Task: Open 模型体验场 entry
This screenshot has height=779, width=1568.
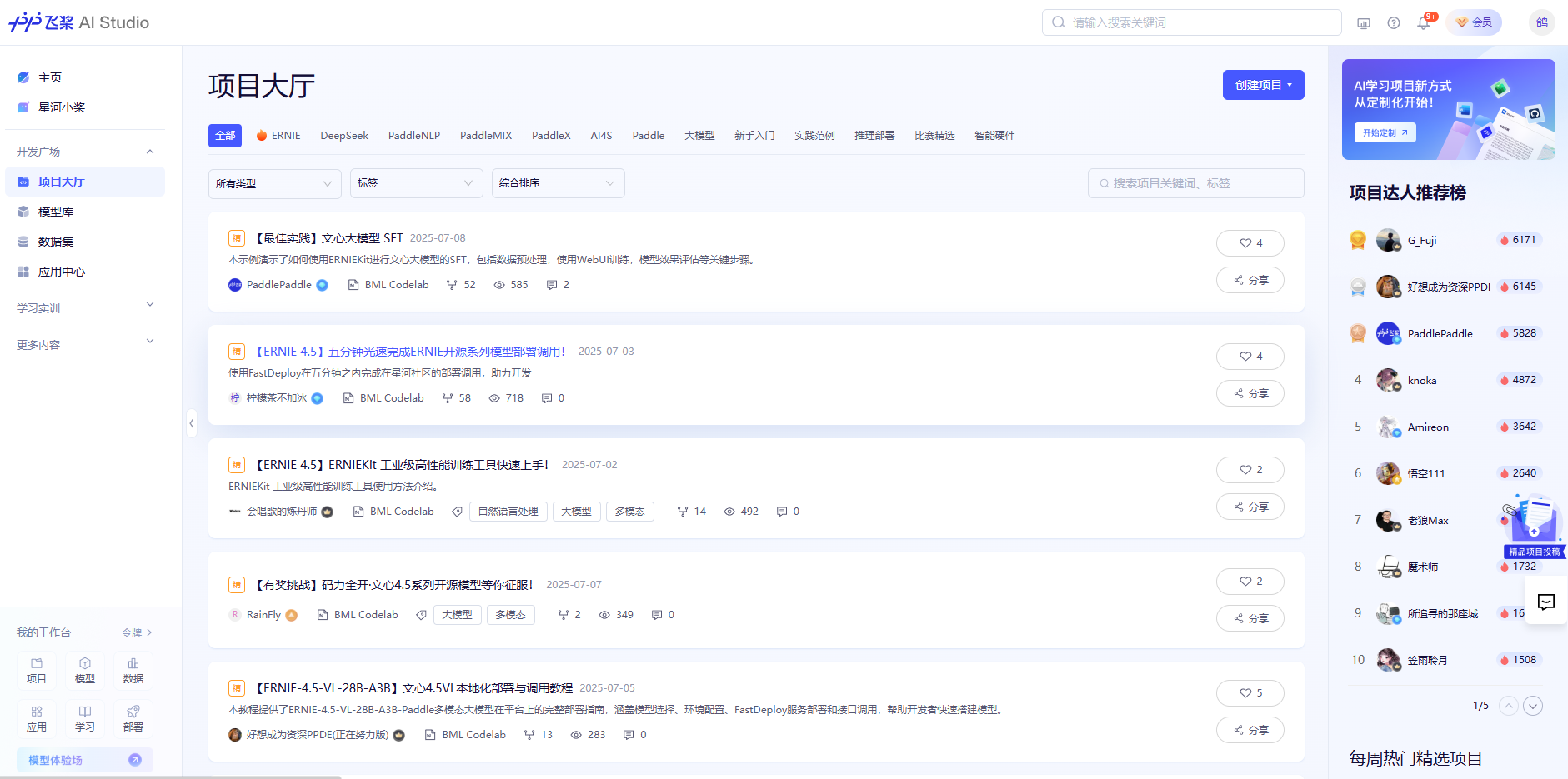Action: pyautogui.click(x=85, y=760)
